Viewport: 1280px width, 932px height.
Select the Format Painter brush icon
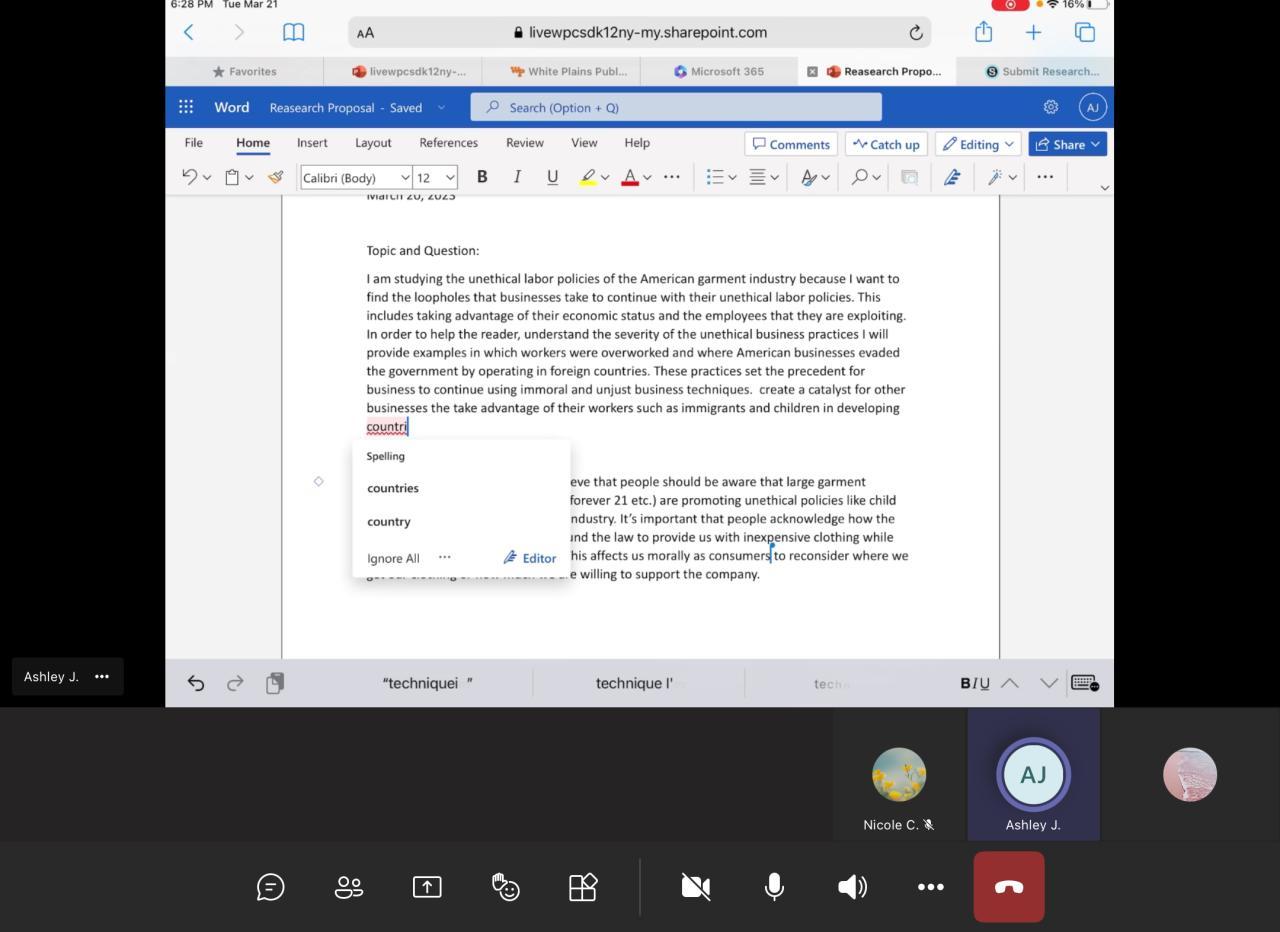[275, 177]
